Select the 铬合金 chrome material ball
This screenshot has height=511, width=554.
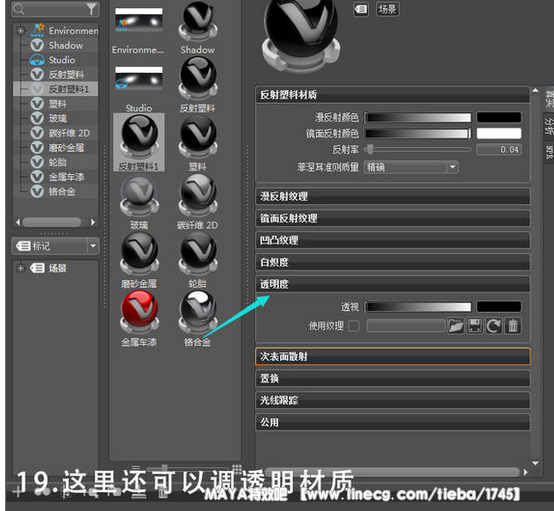click(198, 313)
